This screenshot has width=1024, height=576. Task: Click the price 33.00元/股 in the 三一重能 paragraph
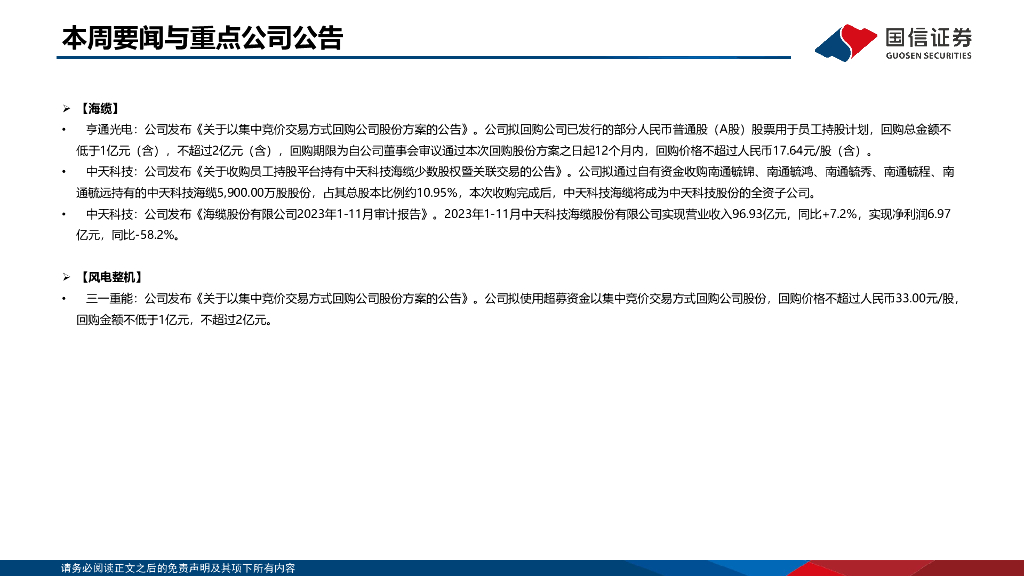925,298
